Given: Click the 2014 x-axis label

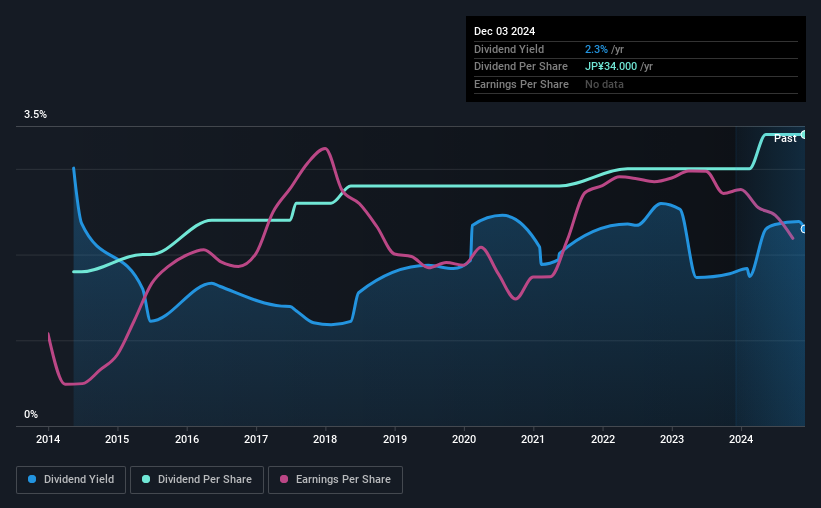Looking at the screenshot, I should click(x=48, y=439).
